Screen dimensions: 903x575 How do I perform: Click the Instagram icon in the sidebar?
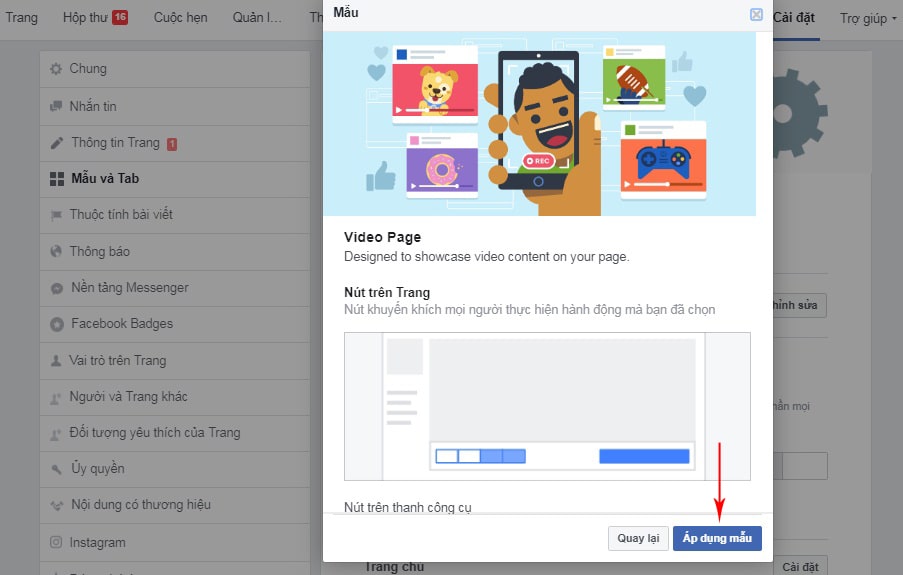[x=56, y=542]
